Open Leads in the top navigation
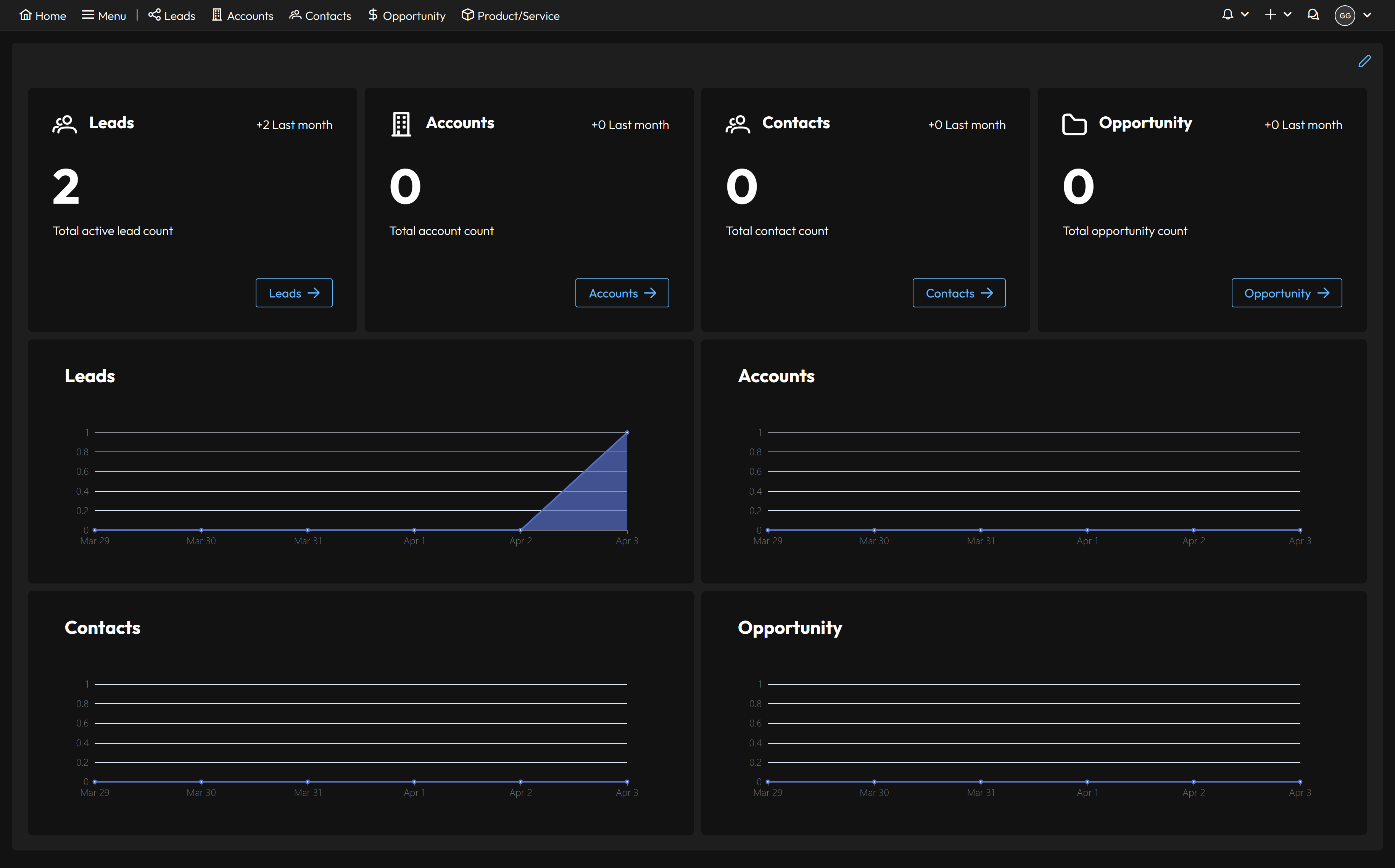The height and width of the screenshot is (868, 1395). tap(172, 16)
